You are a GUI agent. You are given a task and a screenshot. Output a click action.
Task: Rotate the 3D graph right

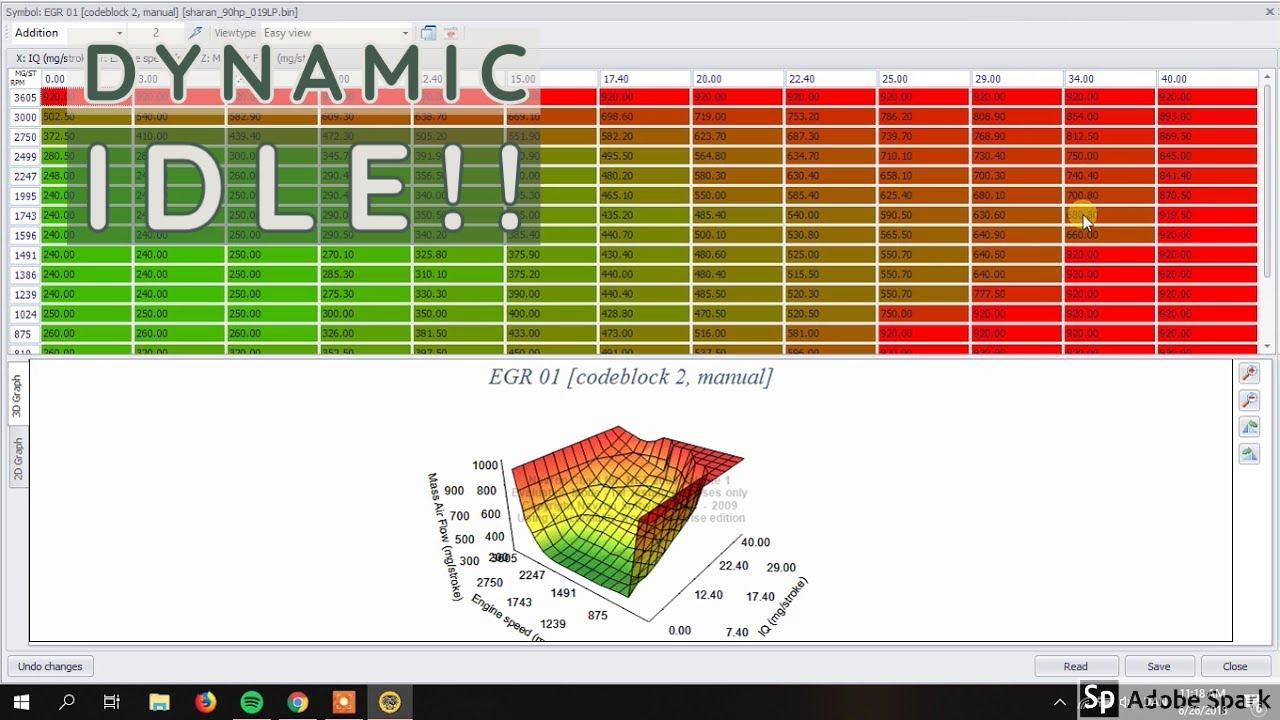coord(1249,454)
